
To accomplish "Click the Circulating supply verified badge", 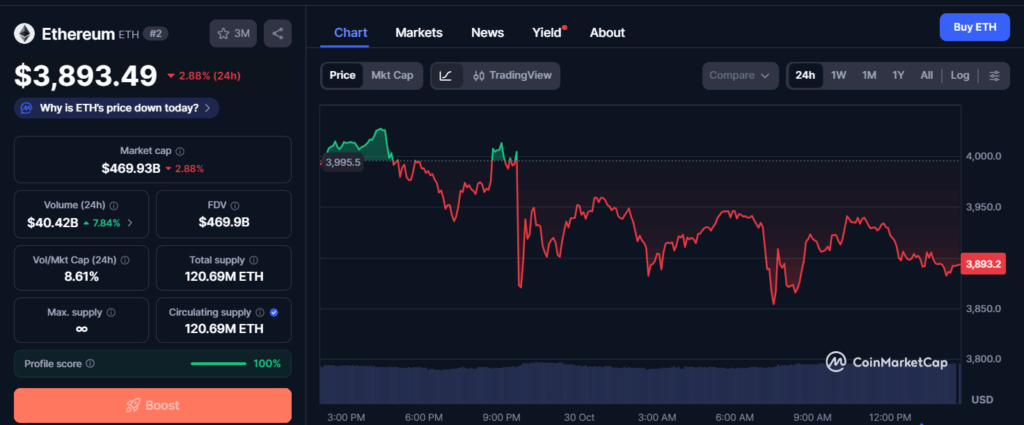I will click(274, 312).
